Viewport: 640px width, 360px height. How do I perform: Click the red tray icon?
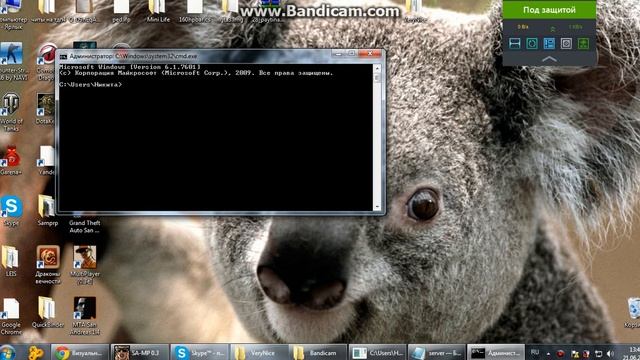[x=560, y=353]
